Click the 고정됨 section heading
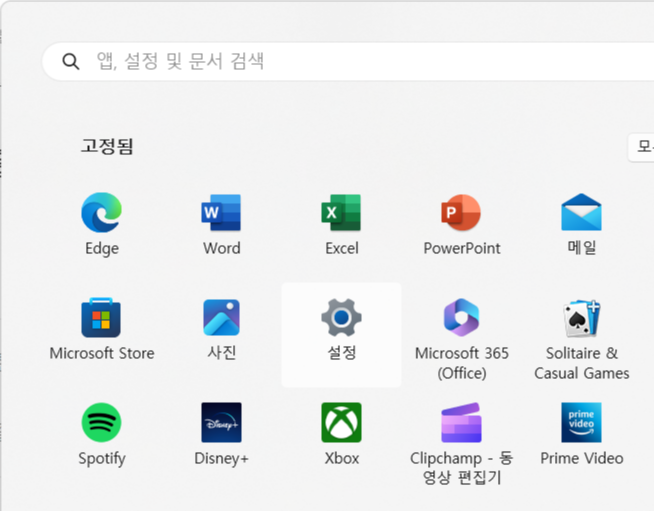The width and height of the screenshot is (654, 511). [107, 146]
